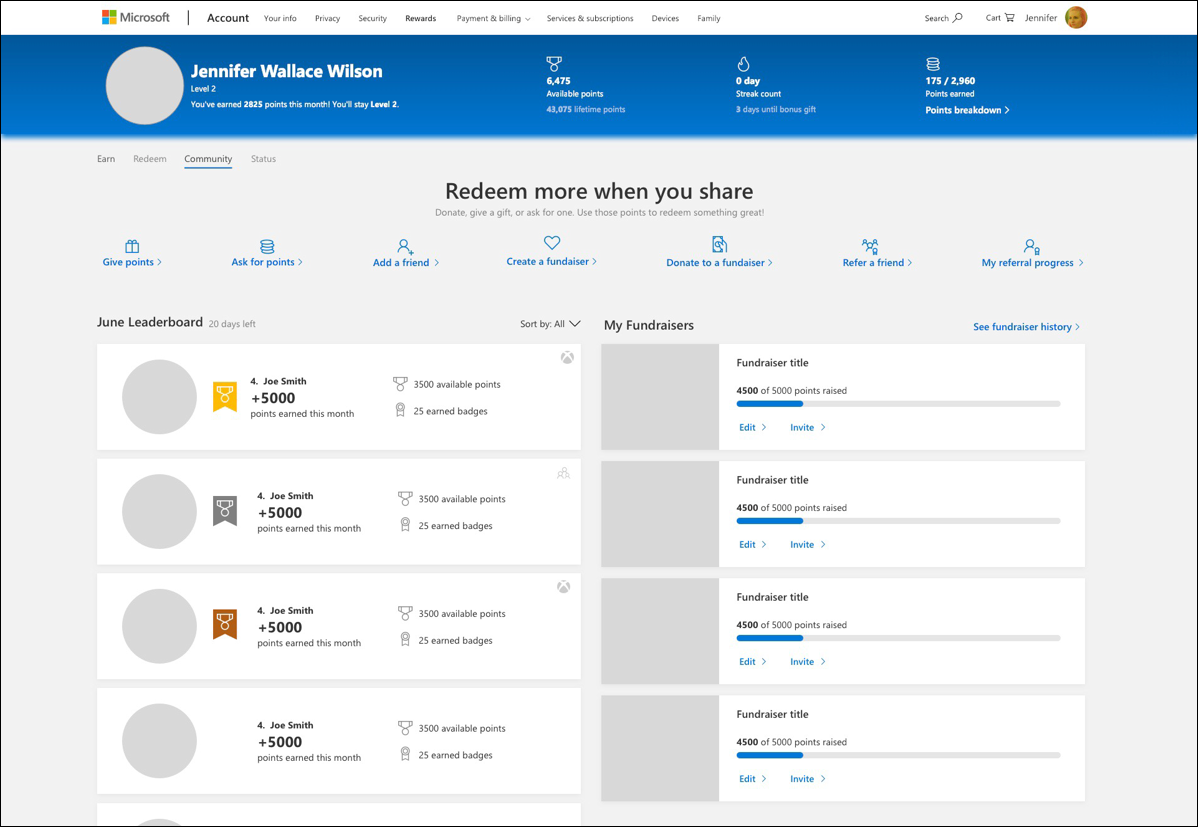Click the person-plus icon for Add a friend
This screenshot has width=1198, height=827.
click(x=405, y=246)
